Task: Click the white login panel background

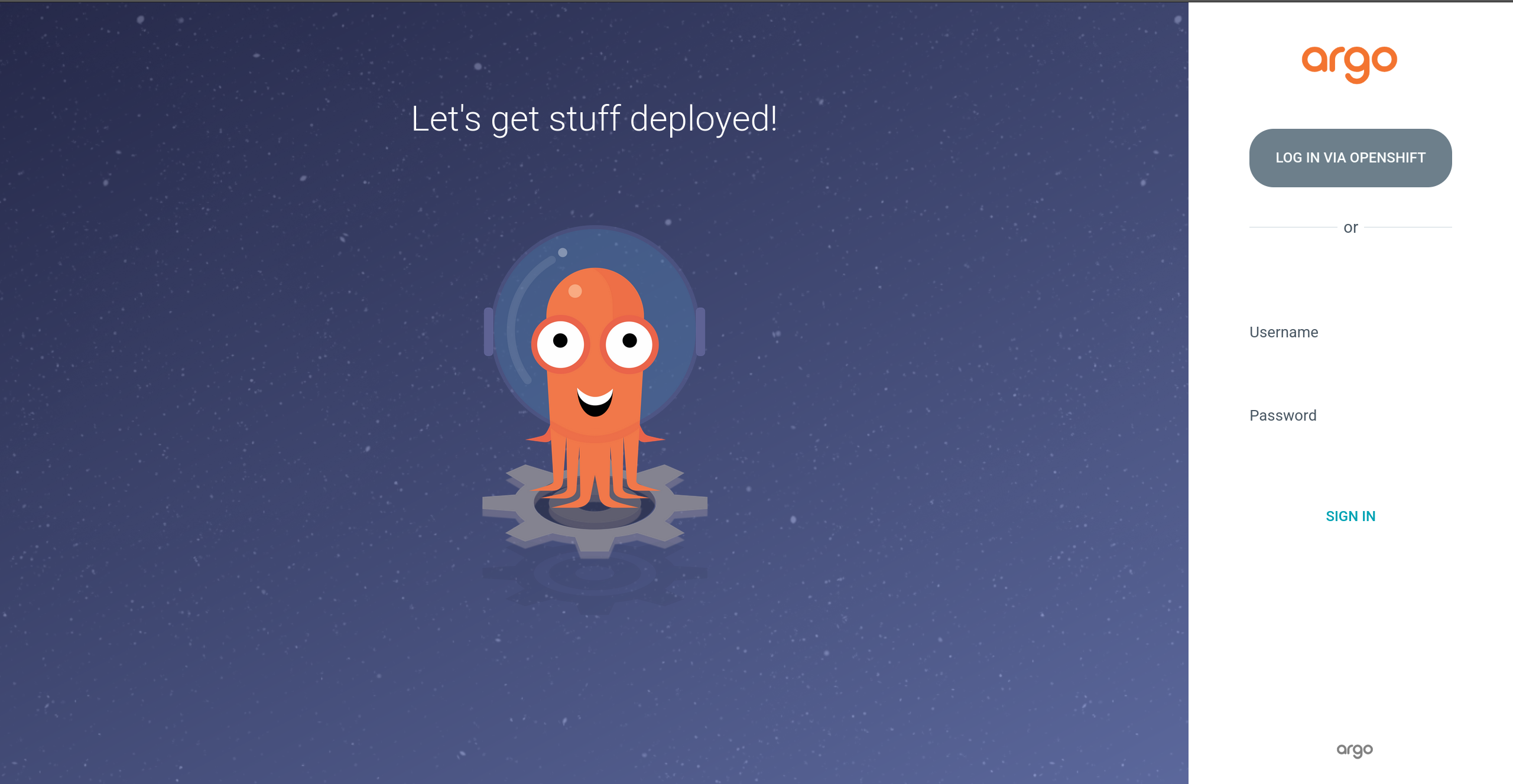Action: pyautogui.click(x=1350, y=620)
